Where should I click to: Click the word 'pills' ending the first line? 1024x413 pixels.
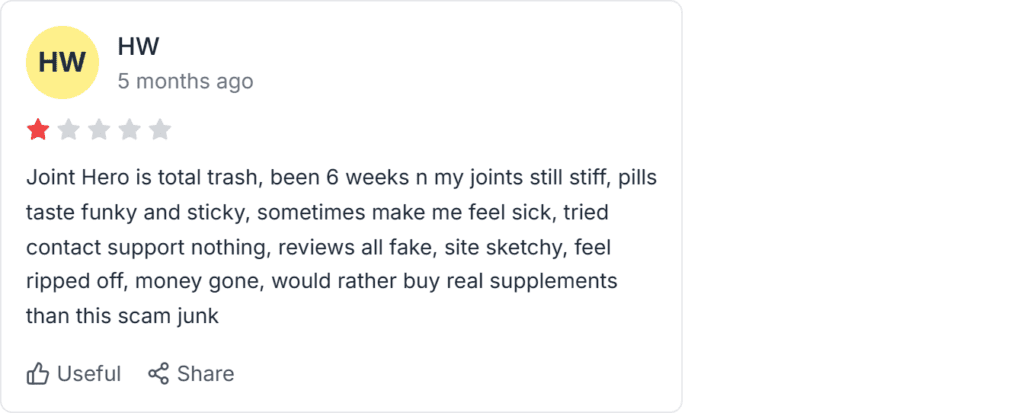click(637, 178)
